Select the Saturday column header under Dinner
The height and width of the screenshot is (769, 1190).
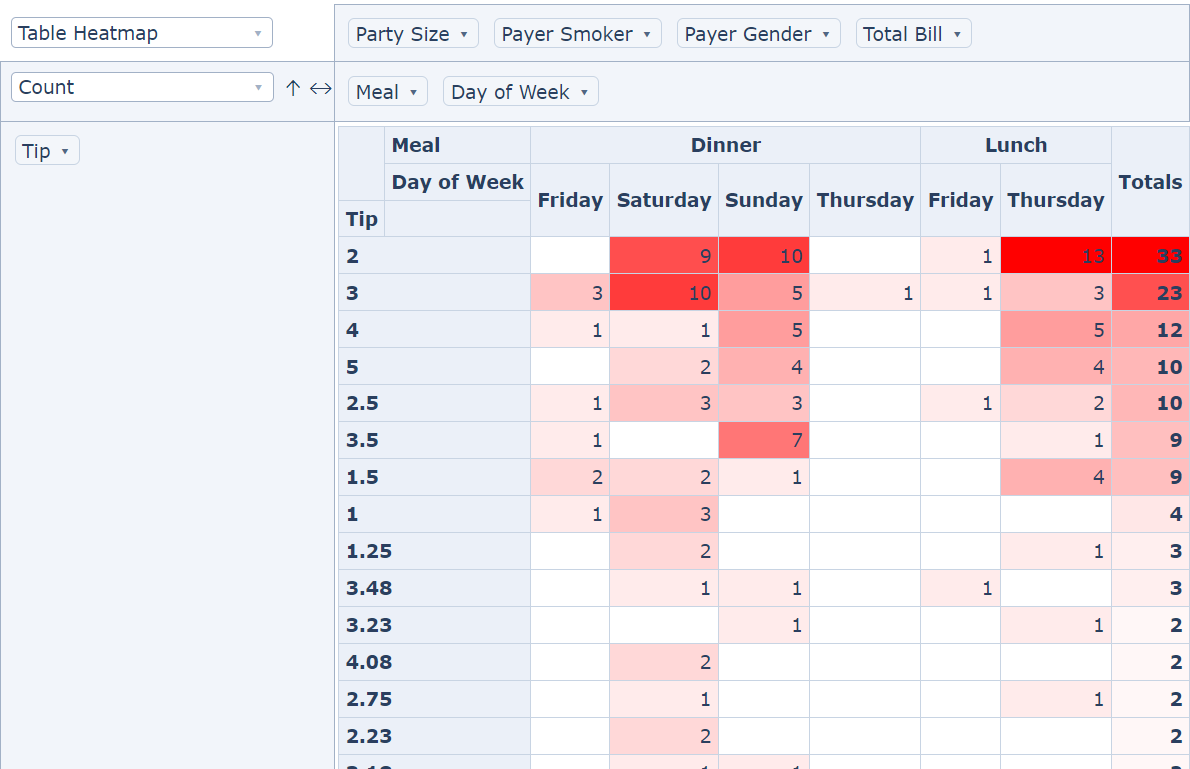click(x=663, y=200)
